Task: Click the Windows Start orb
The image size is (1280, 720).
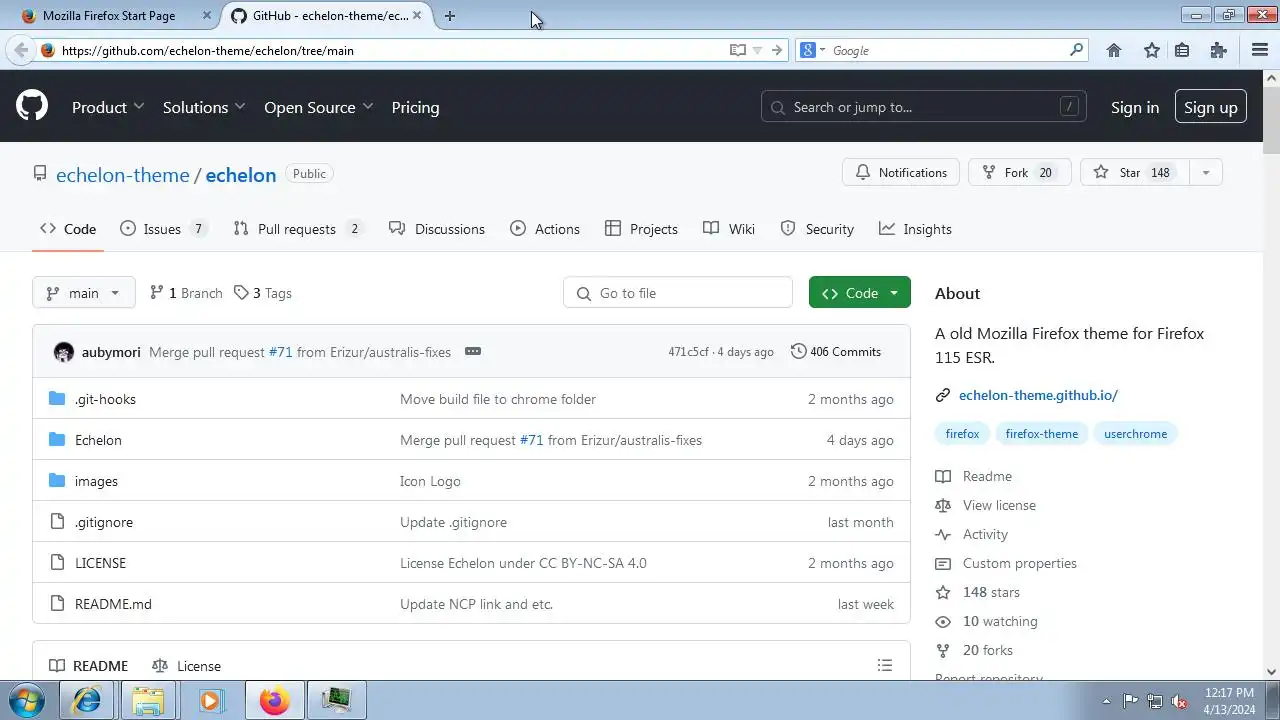Action: [27, 700]
